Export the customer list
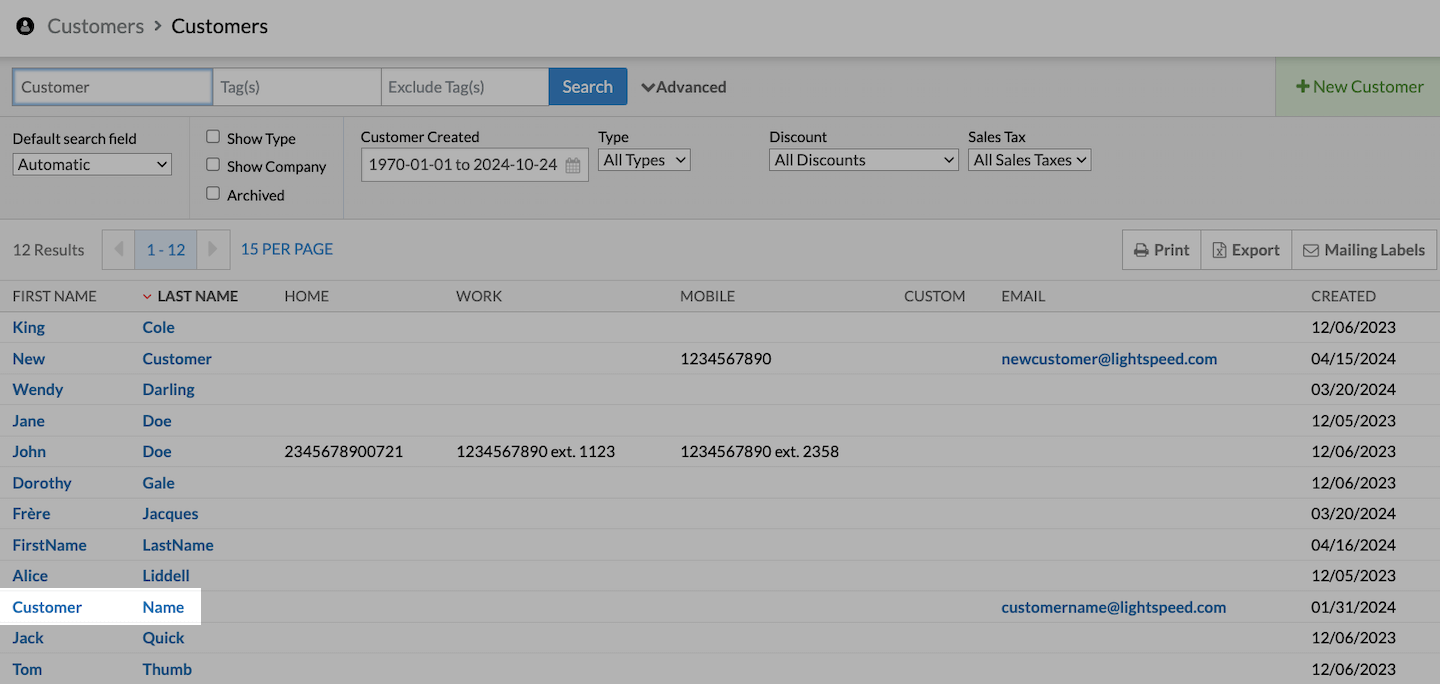The height and width of the screenshot is (684, 1440). [x=1246, y=250]
